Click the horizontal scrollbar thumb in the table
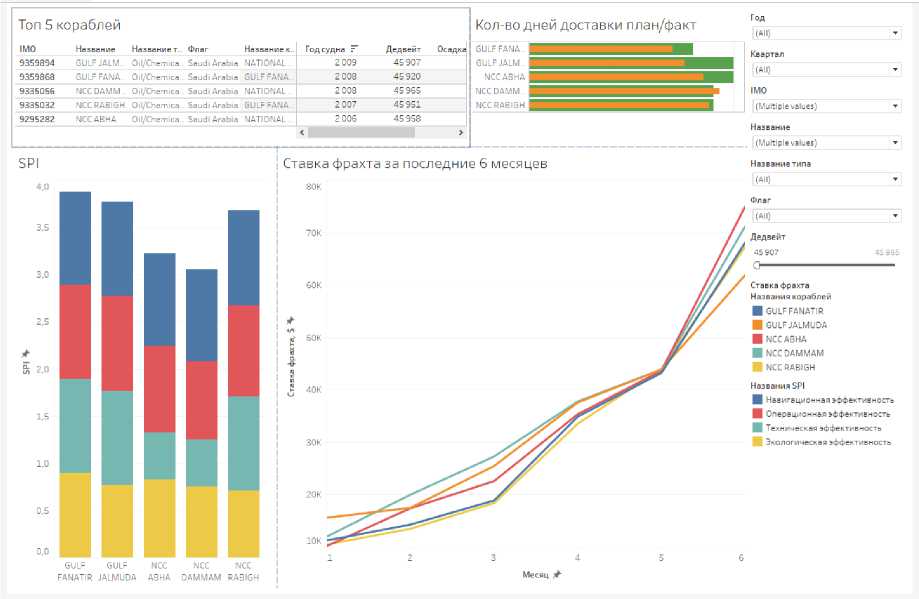Image resolution: width=919 pixels, height=599 pixels. tap(362, 132)
